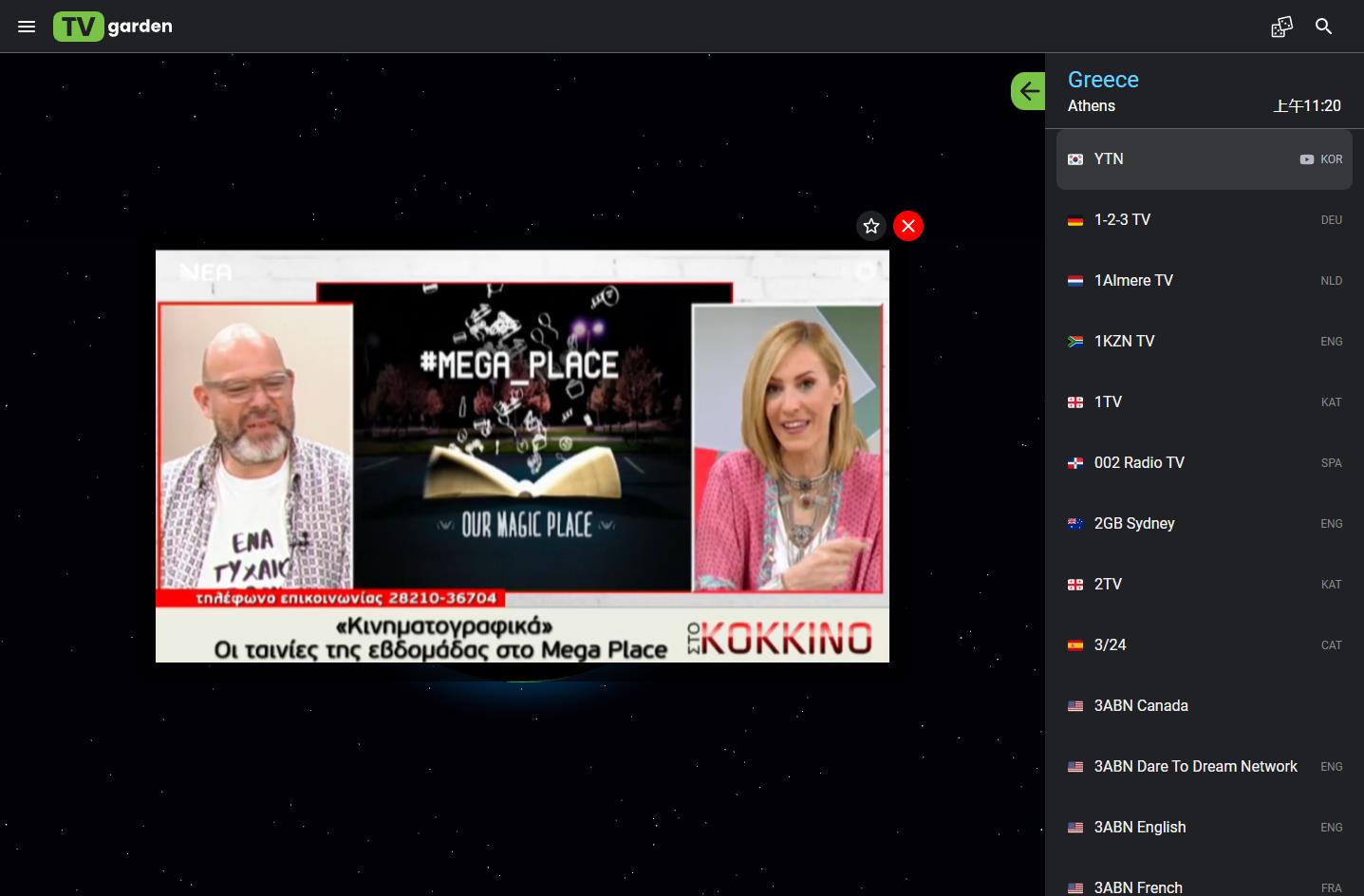Screen dimensions: 1364x896
Task: Select the 1TV channel
Action: tap(1205, 402)
